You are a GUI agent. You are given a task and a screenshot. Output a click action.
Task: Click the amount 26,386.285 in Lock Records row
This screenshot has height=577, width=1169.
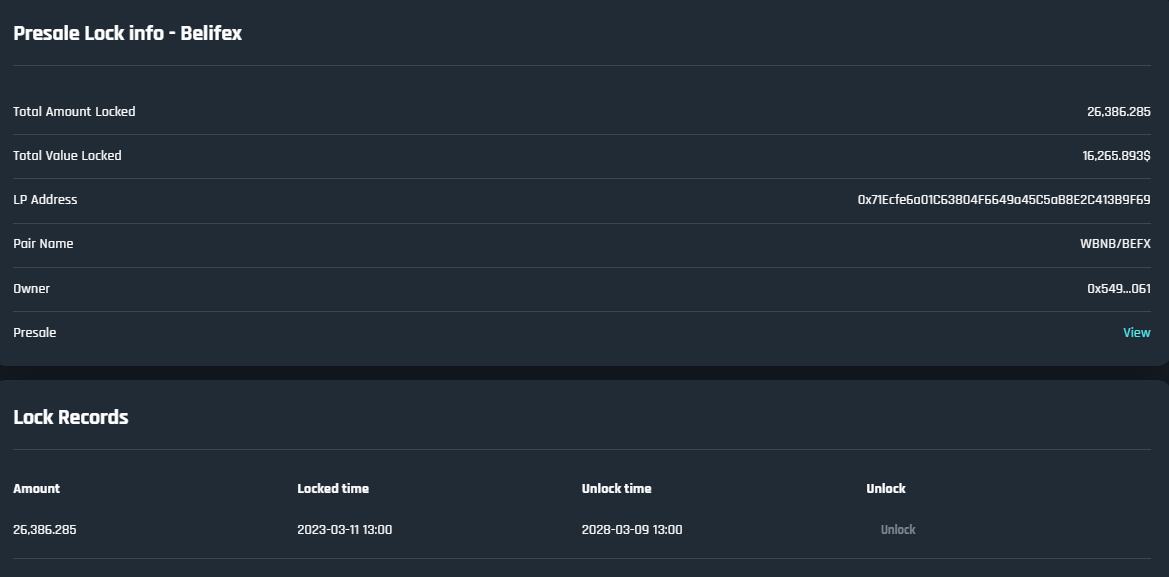[x=44, y=530]
